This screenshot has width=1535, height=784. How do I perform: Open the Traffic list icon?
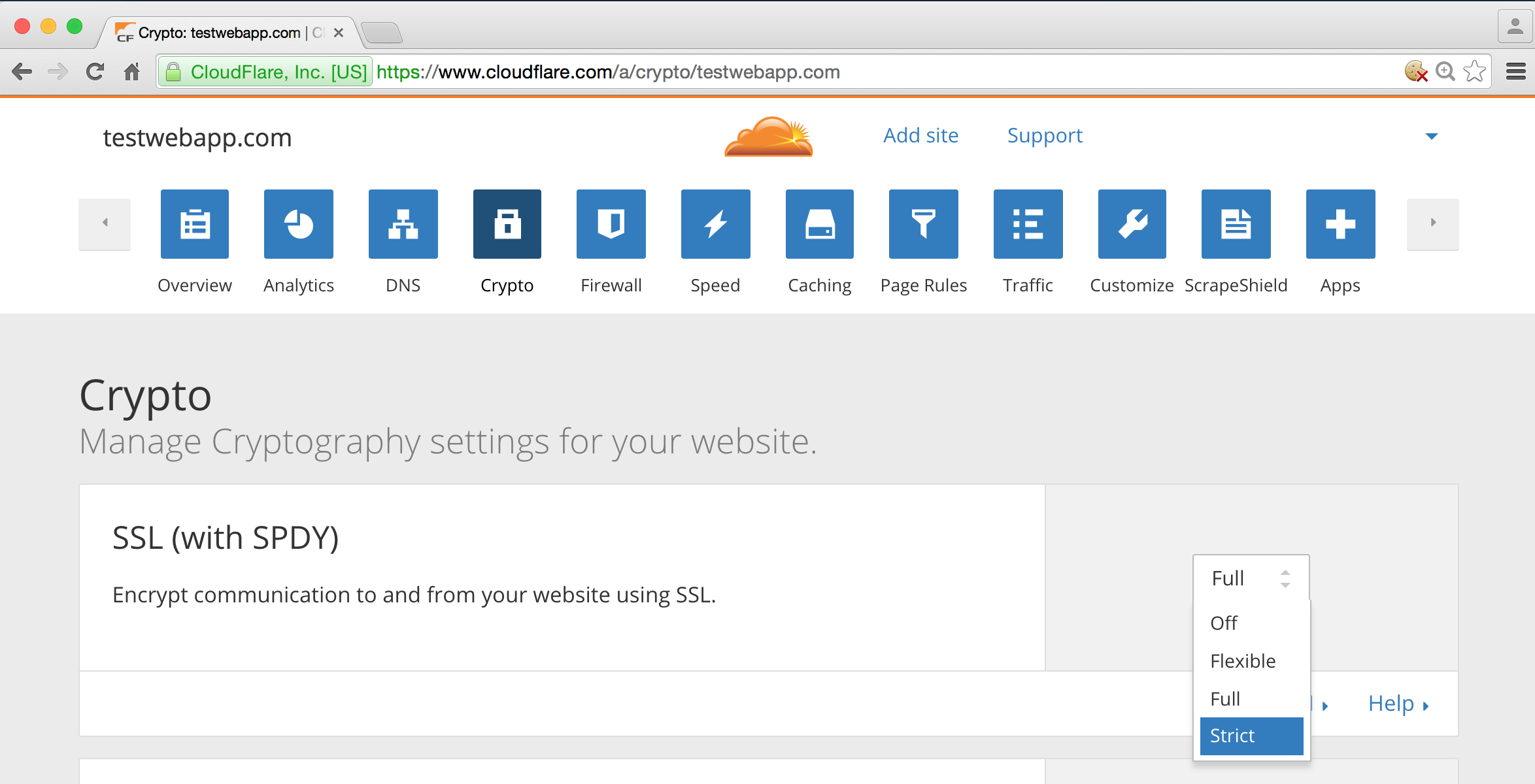[x=1028, y=224]
